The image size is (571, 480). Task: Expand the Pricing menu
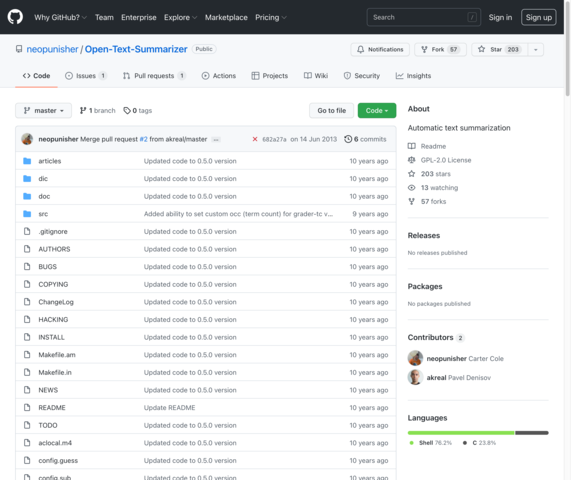(x=271, y=17)
